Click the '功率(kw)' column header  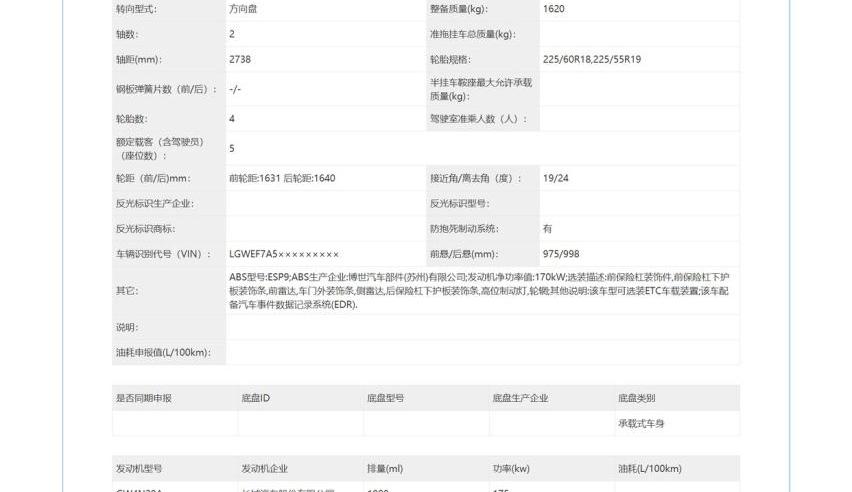tap(511, 469)
